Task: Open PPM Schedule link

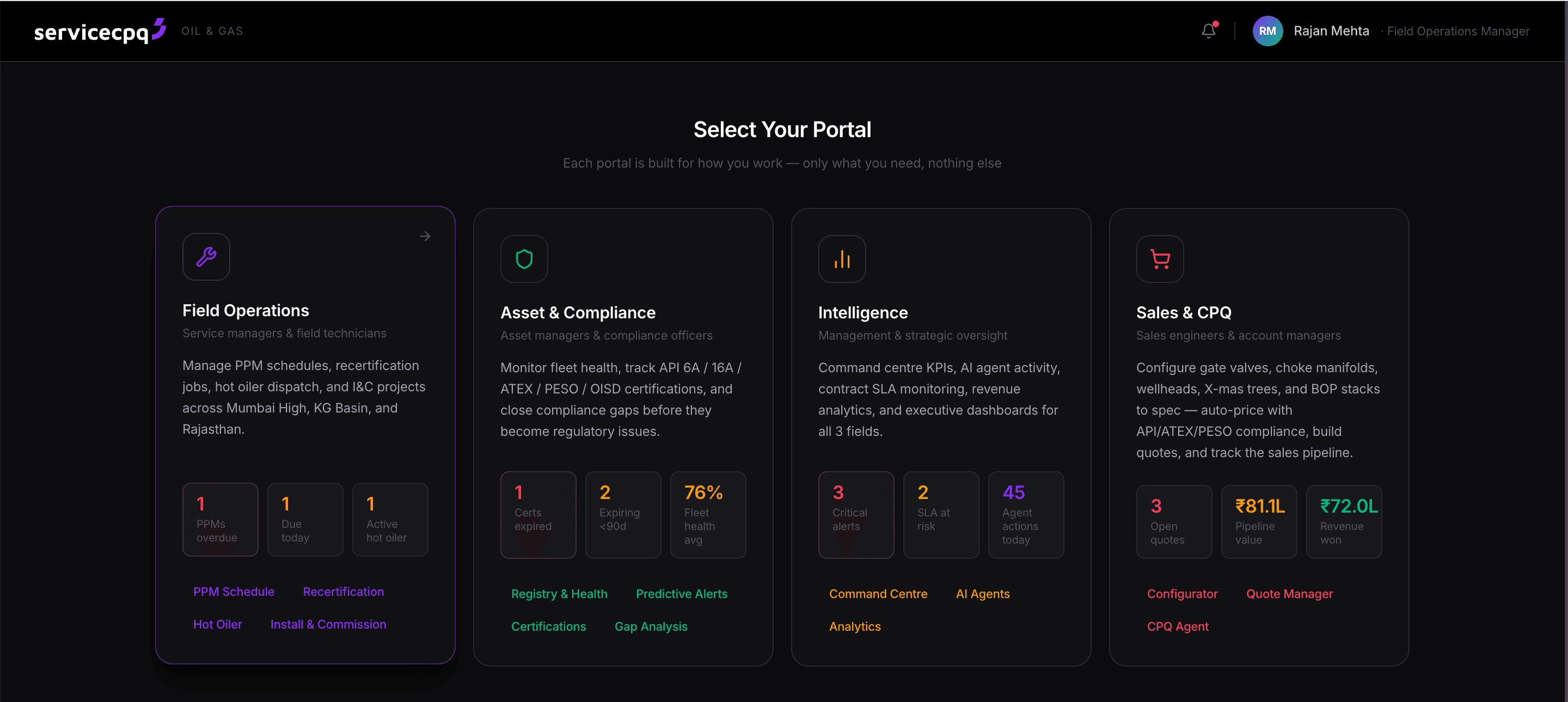Action: click(x=234, y=592)
